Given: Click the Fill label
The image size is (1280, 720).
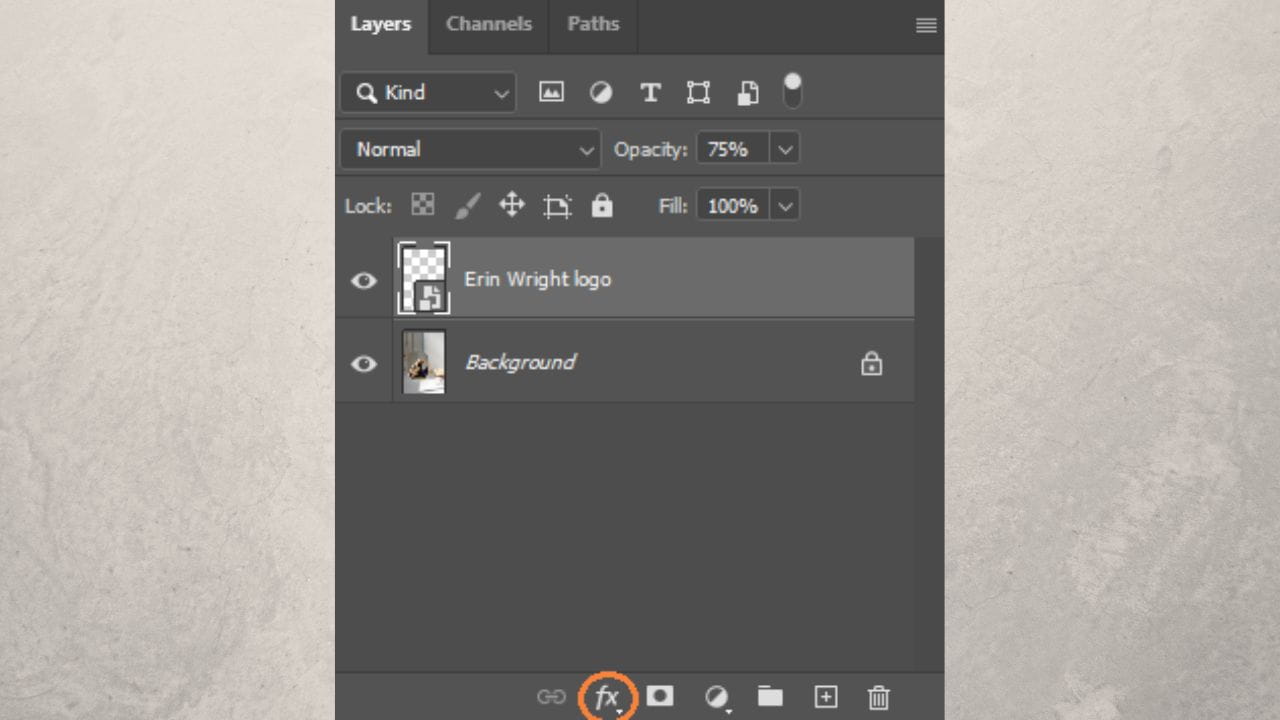Looking at the screenshot, I should pos(673,206).
